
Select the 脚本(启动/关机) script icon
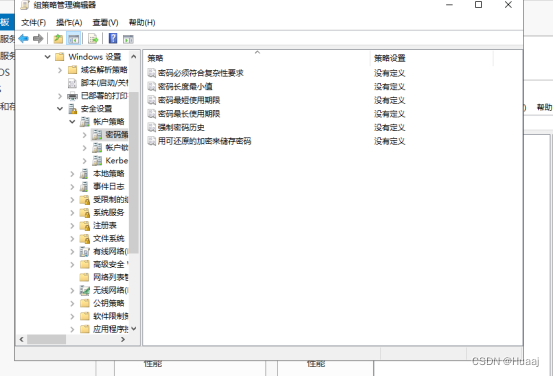(x=72, y=83)
